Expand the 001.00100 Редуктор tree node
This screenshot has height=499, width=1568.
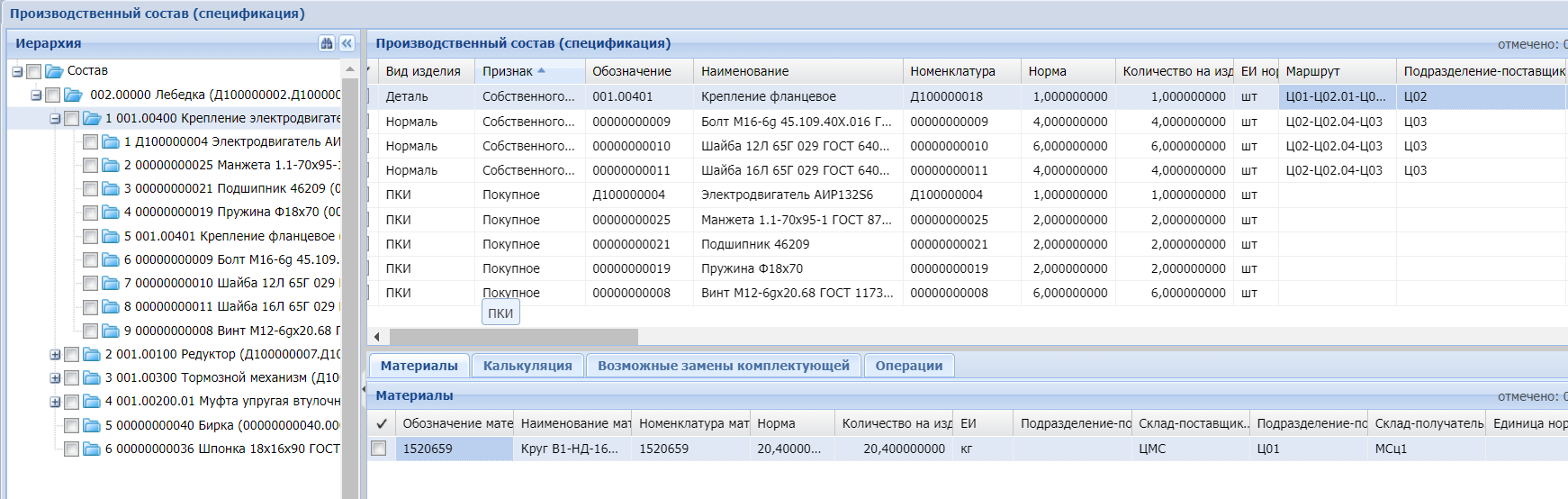(56, 355)
